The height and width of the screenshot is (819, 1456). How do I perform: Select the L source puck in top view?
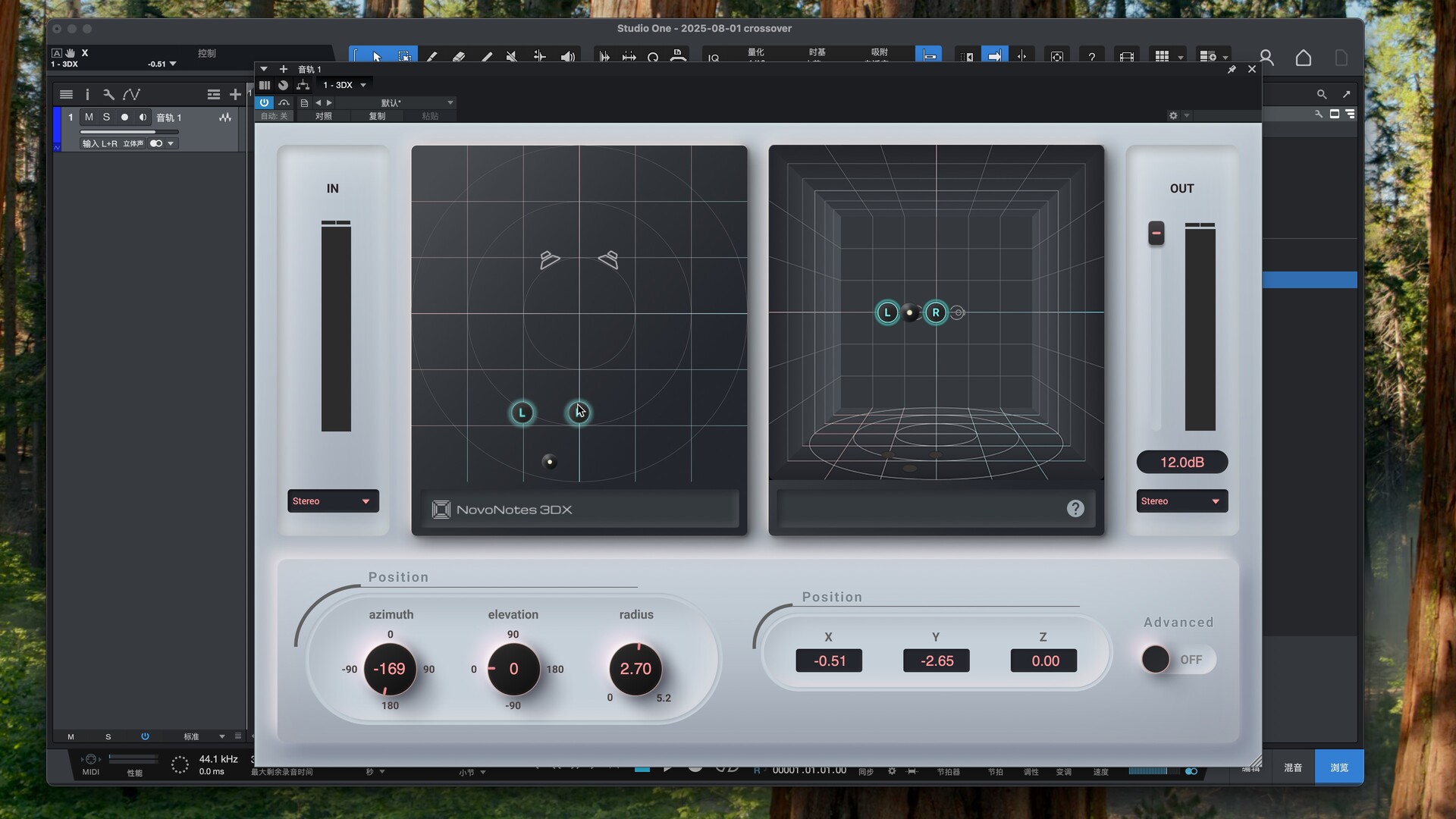coord(522,413)
